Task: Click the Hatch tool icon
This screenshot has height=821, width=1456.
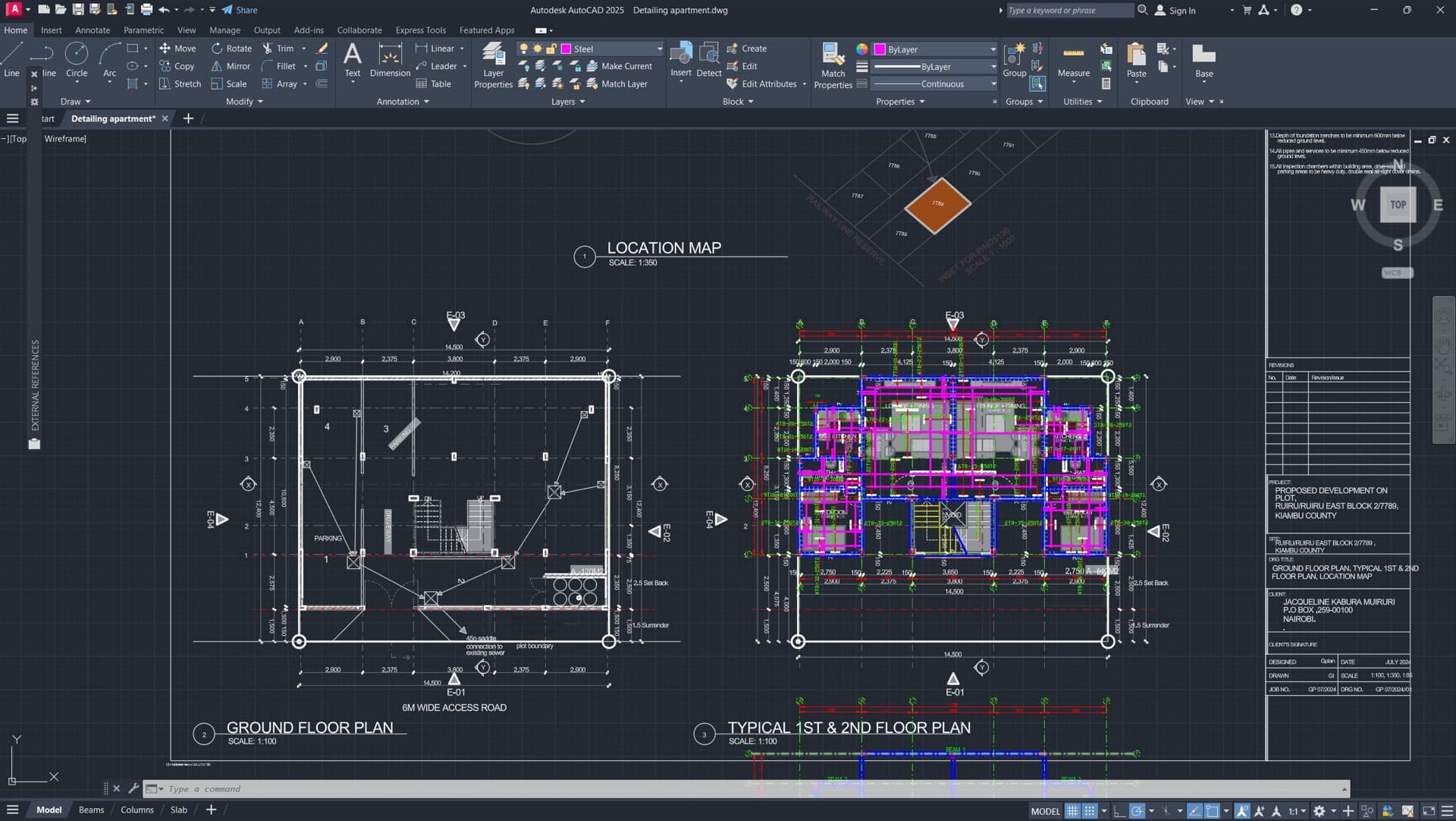Action: [133, 83]
